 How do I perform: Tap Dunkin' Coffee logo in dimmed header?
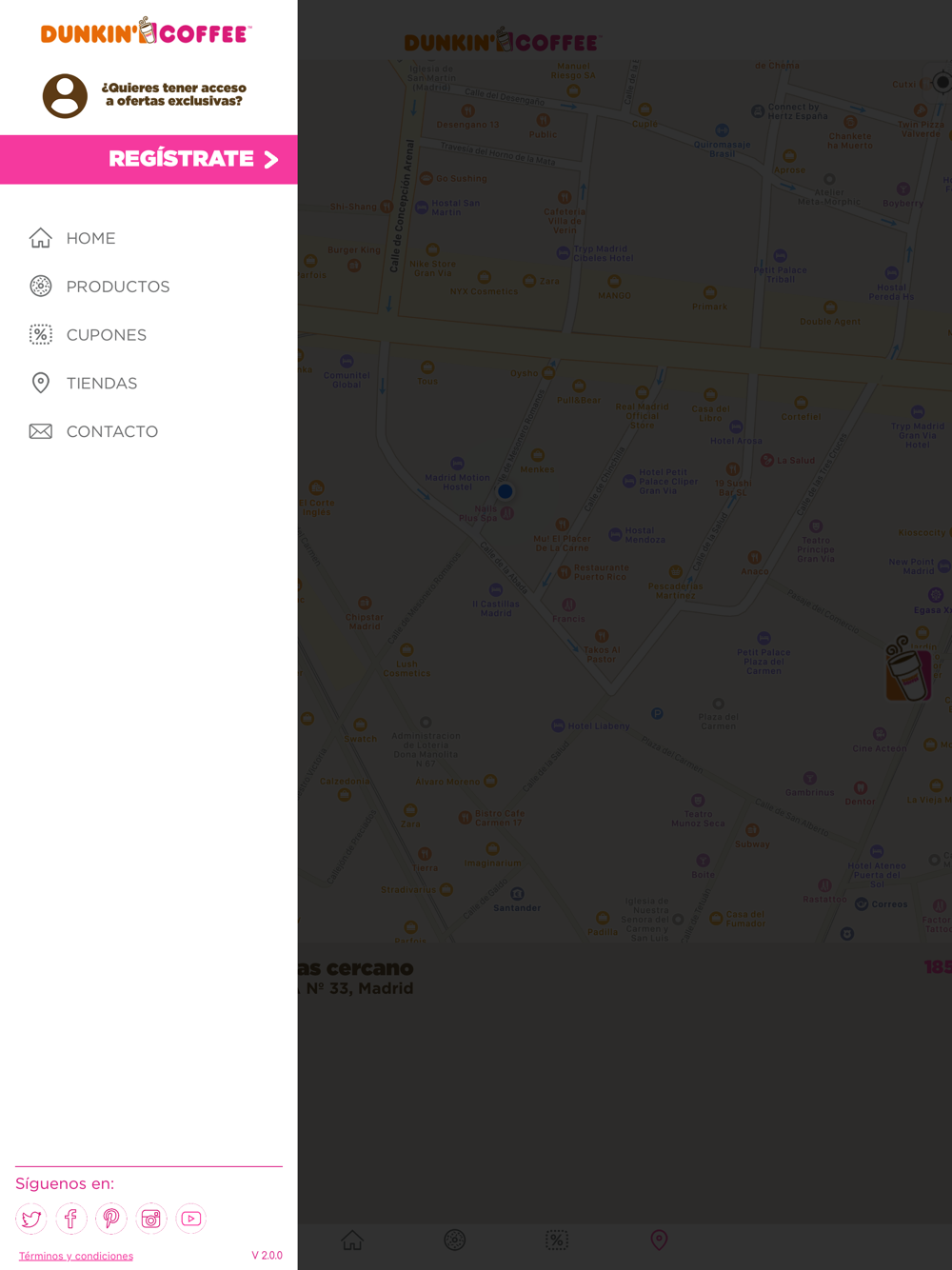(x=503, y=41)
